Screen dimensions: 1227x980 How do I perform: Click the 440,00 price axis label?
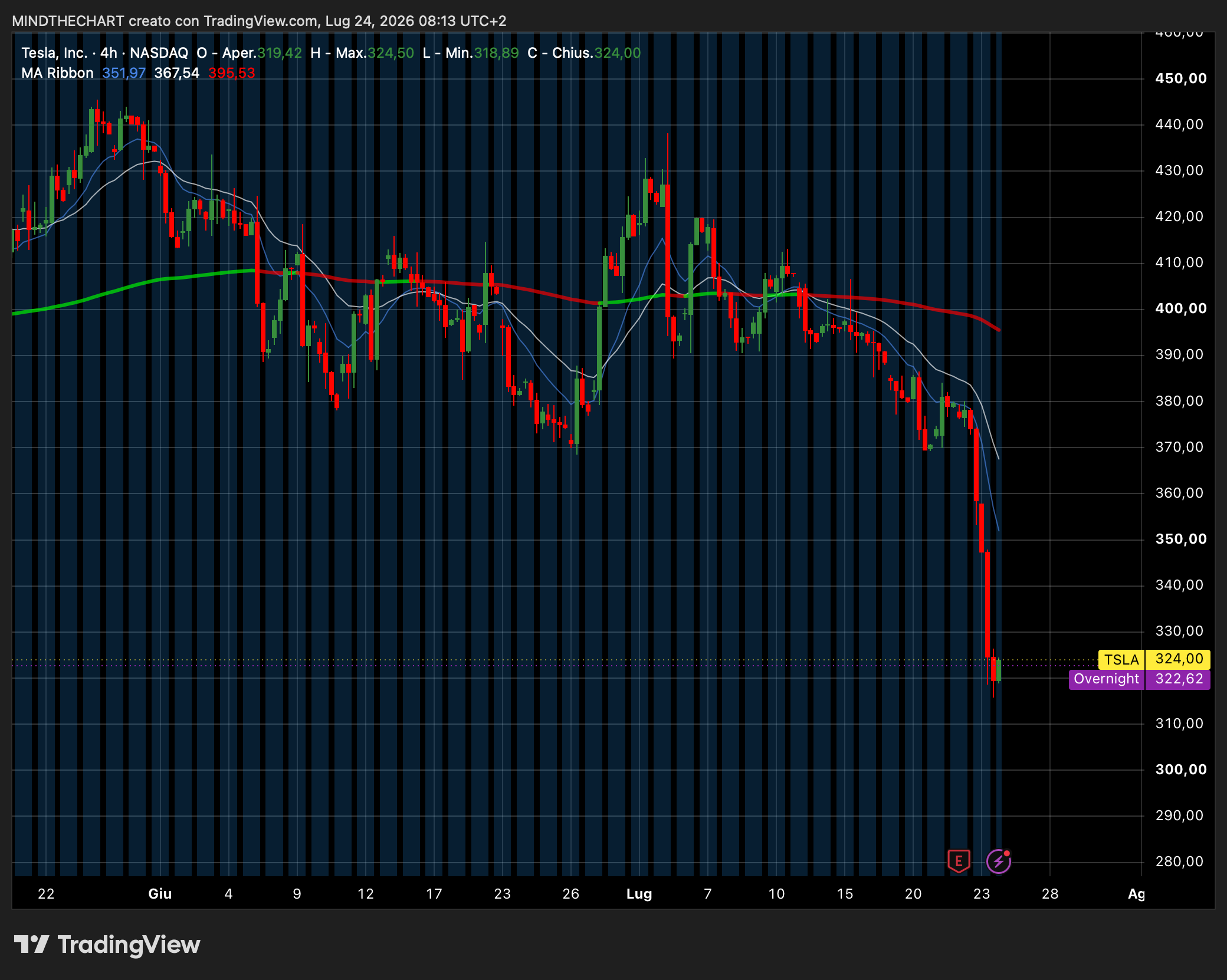coord(1179,124)
